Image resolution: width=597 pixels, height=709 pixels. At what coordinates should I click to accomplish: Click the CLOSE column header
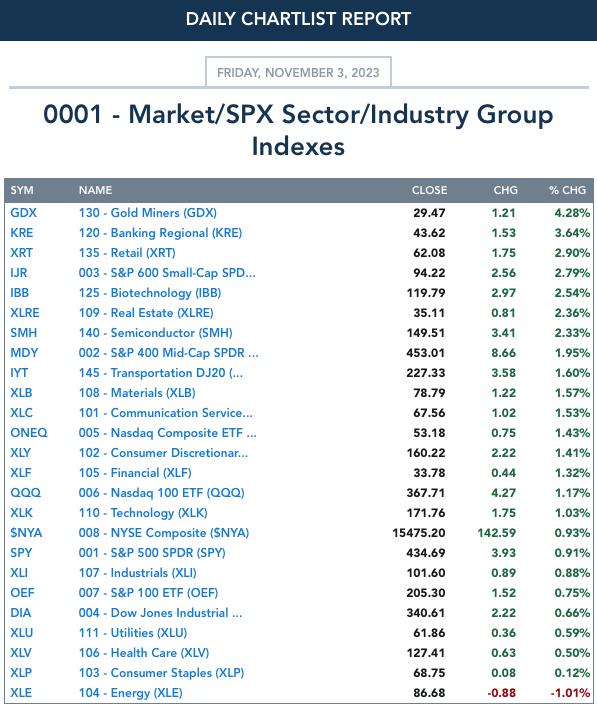pos(429,190)
